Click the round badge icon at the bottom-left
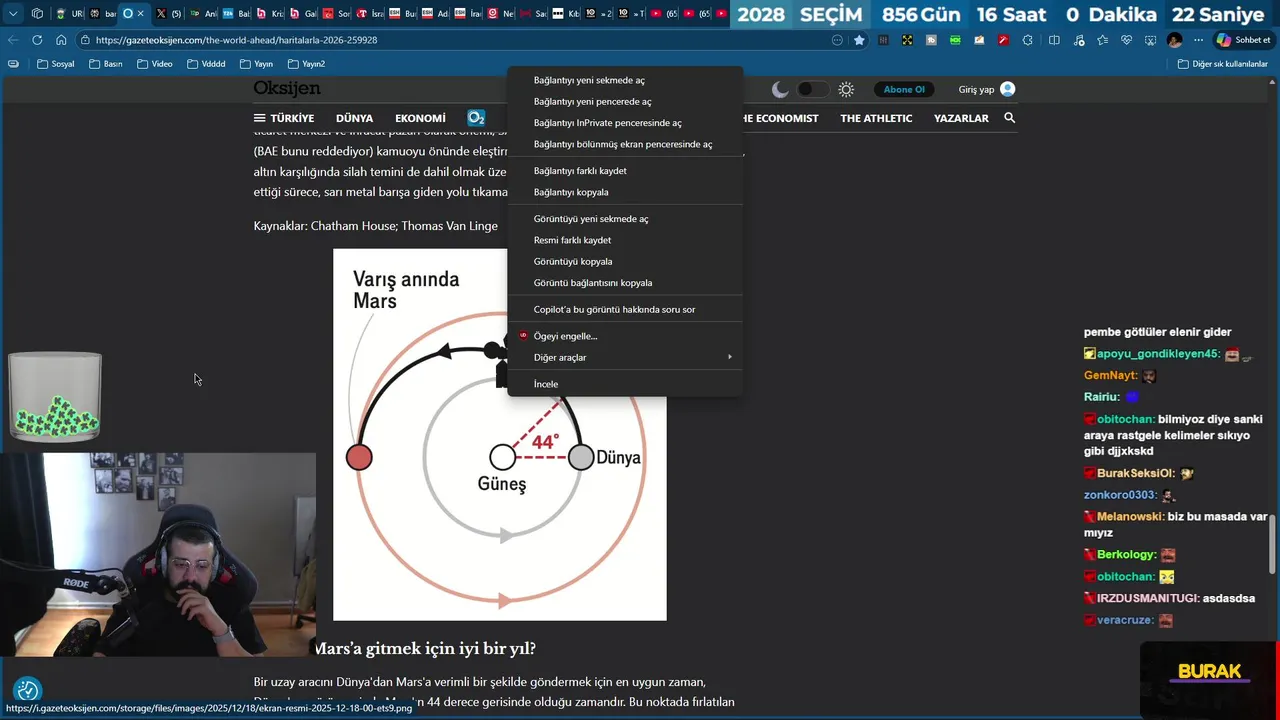Viewport: 1280px width, 720px height. (27, 690)
